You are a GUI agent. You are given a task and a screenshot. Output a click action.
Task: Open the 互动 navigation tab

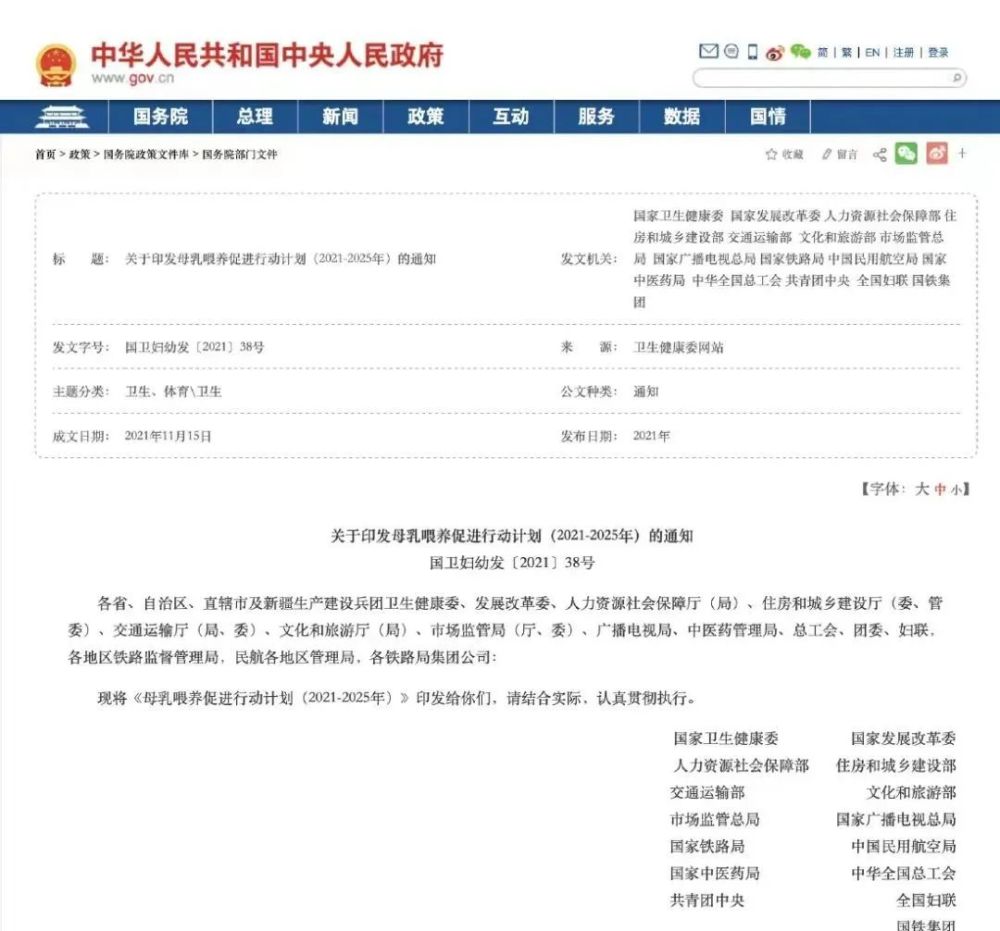[511, 117]
